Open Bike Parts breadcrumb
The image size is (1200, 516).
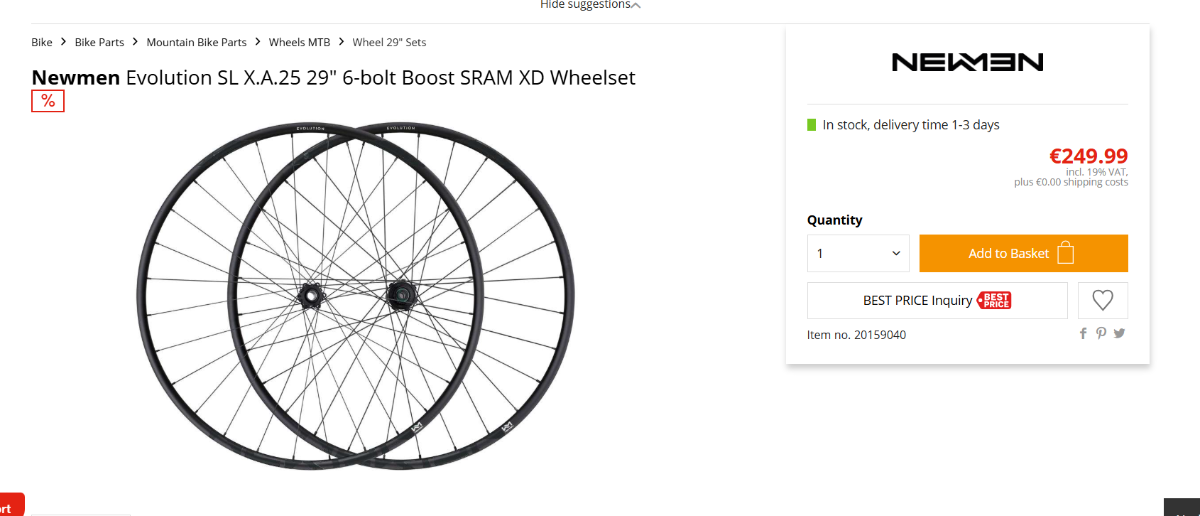click(x=98, y=42)
